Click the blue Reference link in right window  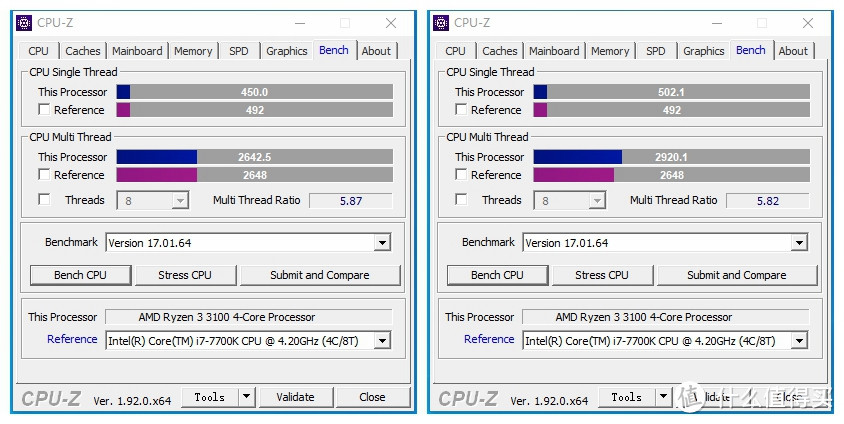(489, 339)
